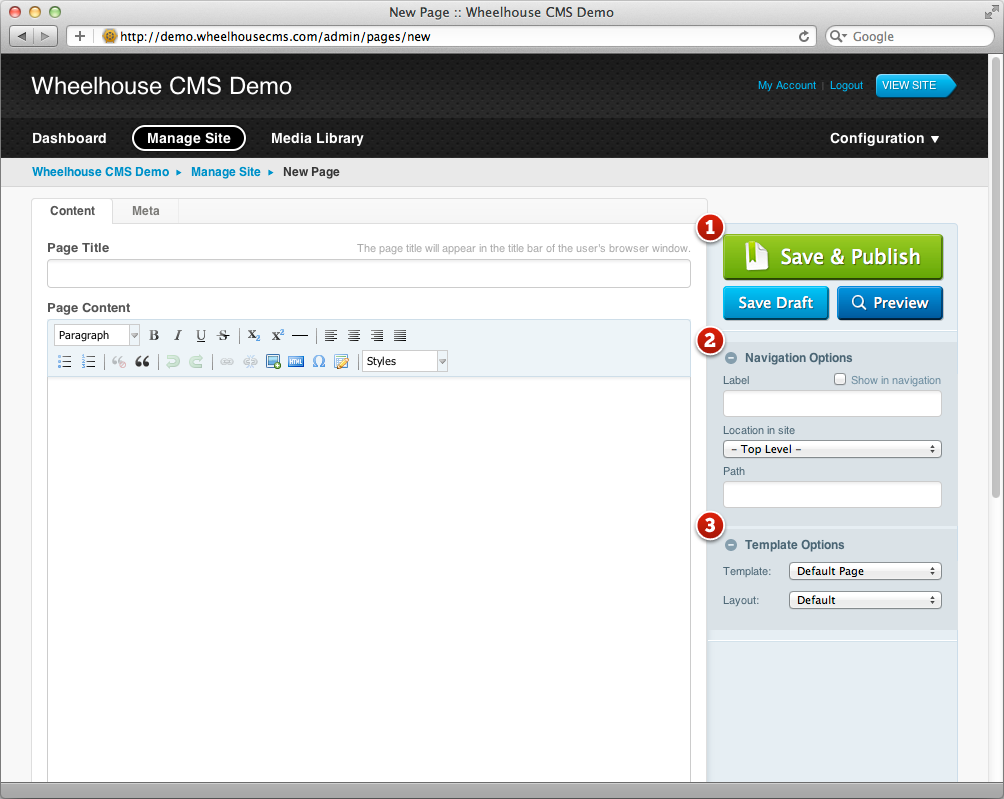Image resolution: width=1004 pixels, height=799 pixels.
Task: Open the Layout dropdown
Action: (x=865, y=601)
